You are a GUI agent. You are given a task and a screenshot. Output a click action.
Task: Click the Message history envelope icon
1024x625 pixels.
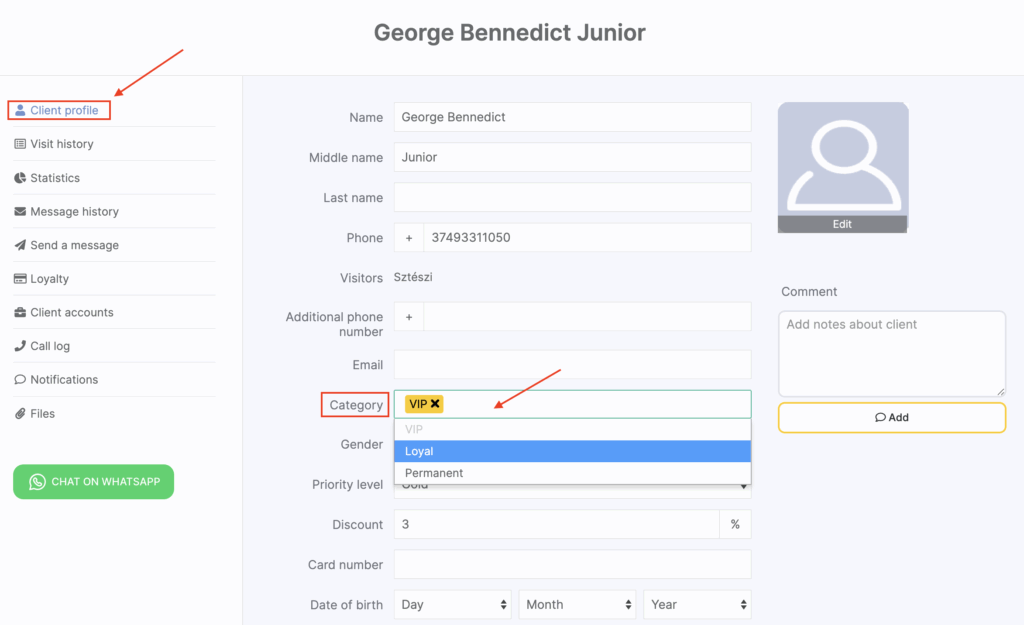pos(20,212)
